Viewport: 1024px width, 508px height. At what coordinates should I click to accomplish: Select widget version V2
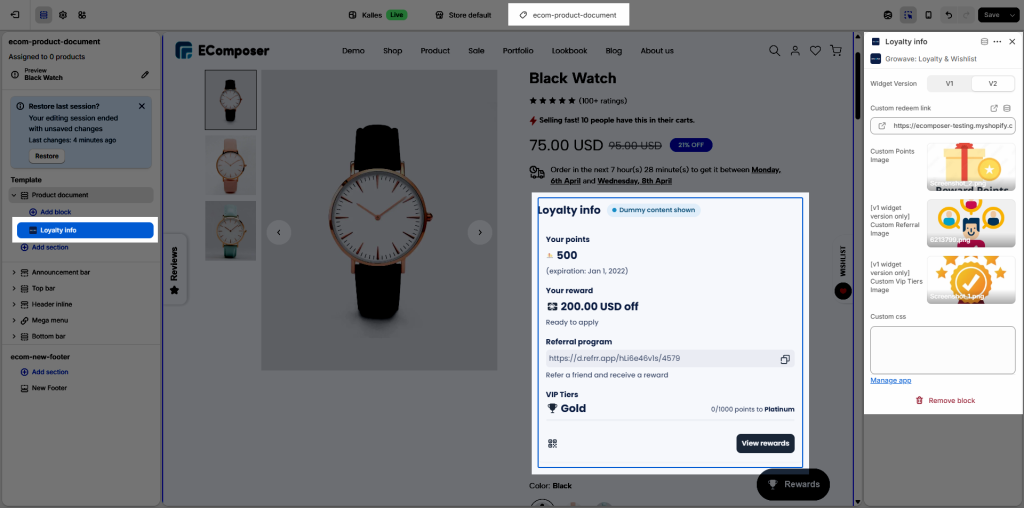[x=992, y=84]
